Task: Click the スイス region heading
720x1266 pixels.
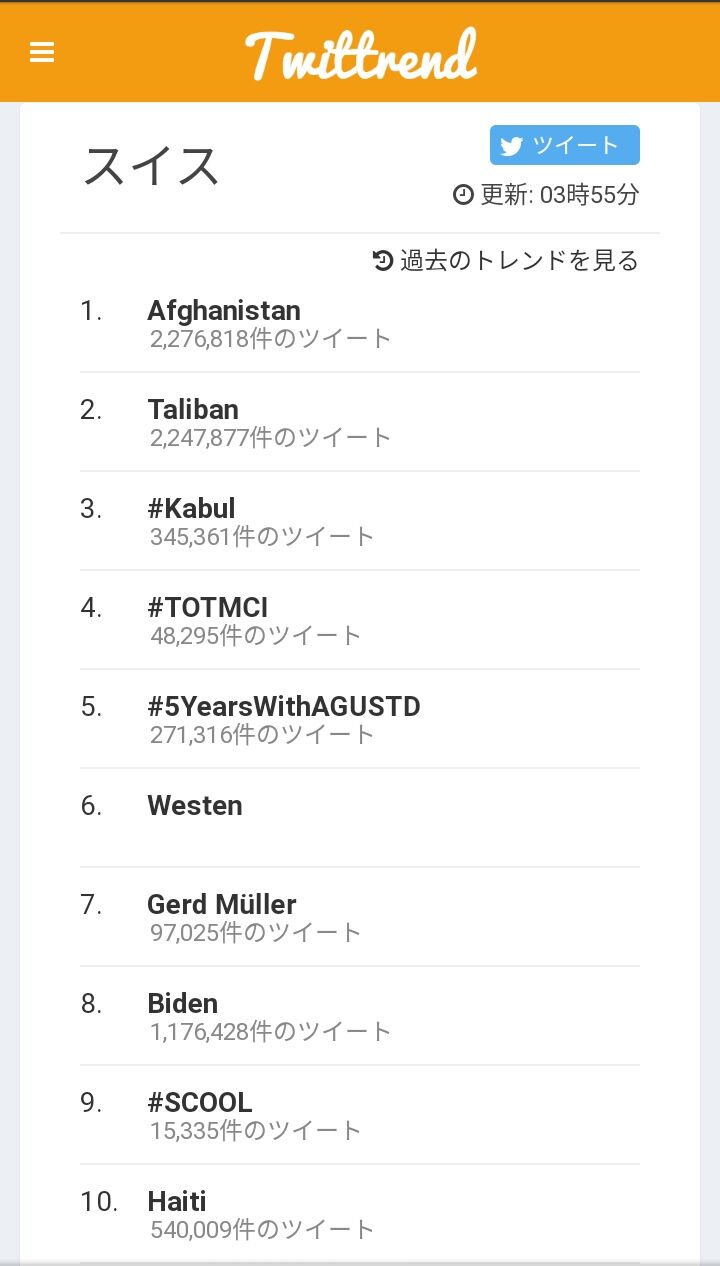Action: click(151, 166)
